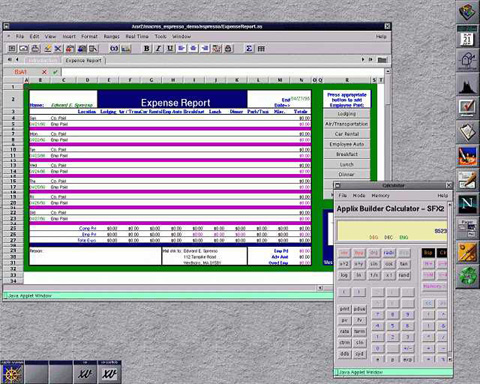The height and width of the screenshot is (384, 480).
Task: Click the Italic toolbar icon
Action: click(x=158, y=49)
